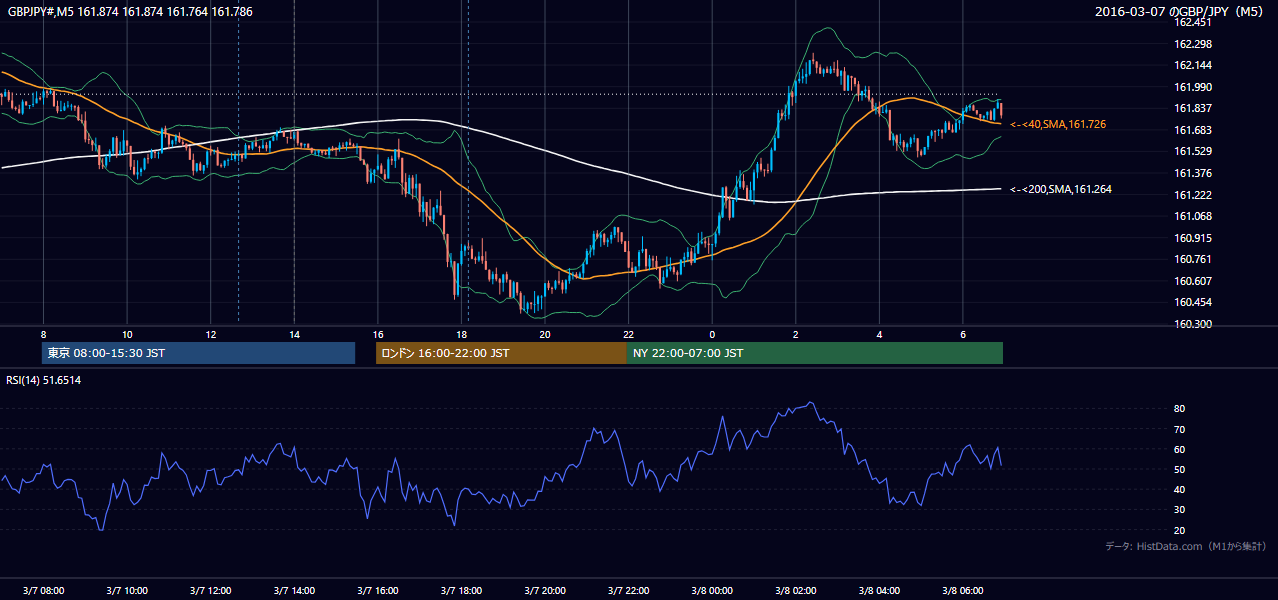Viewport: 1278px width, 600px height.
Task: Click the 3/7 22:00 date label
Action: (x=628, y=590)
